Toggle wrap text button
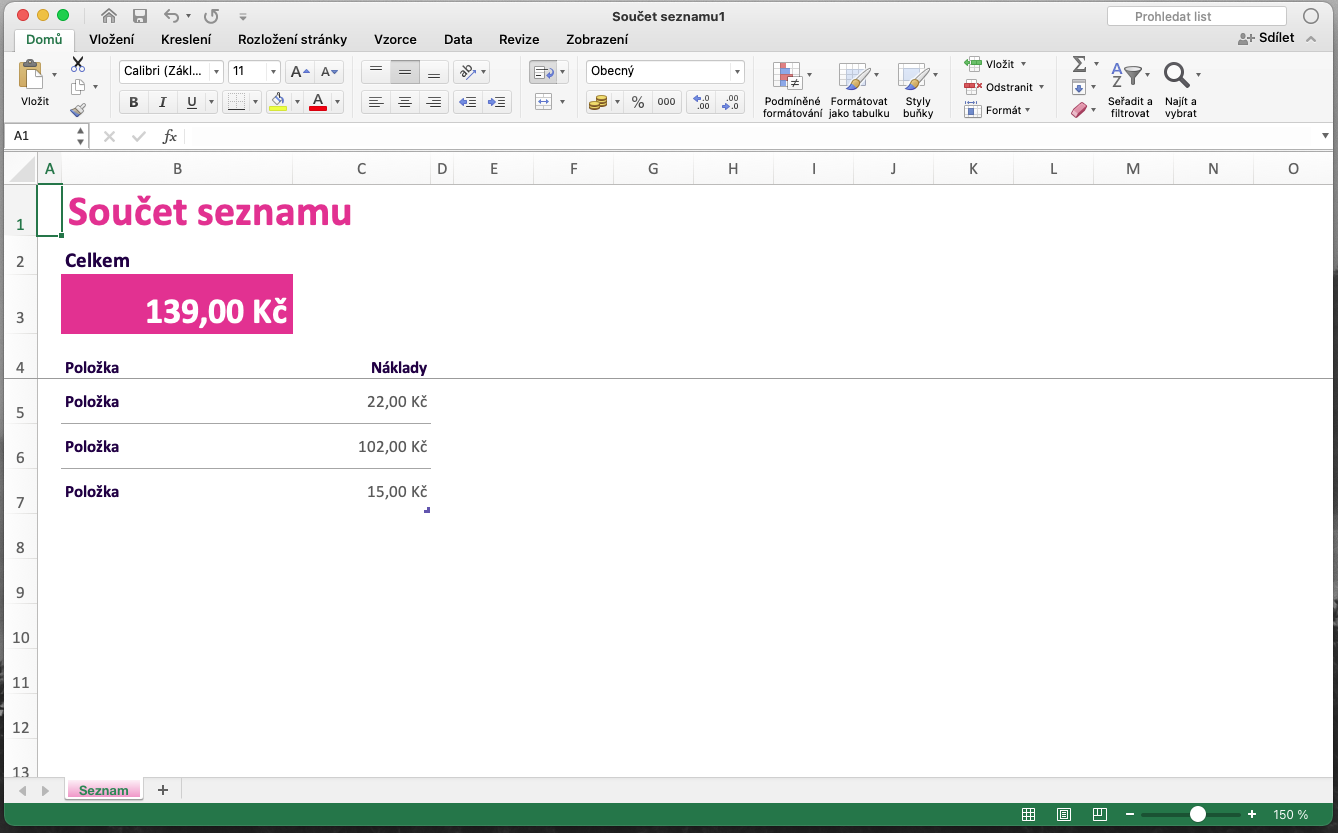 click(x=543, y=72)
